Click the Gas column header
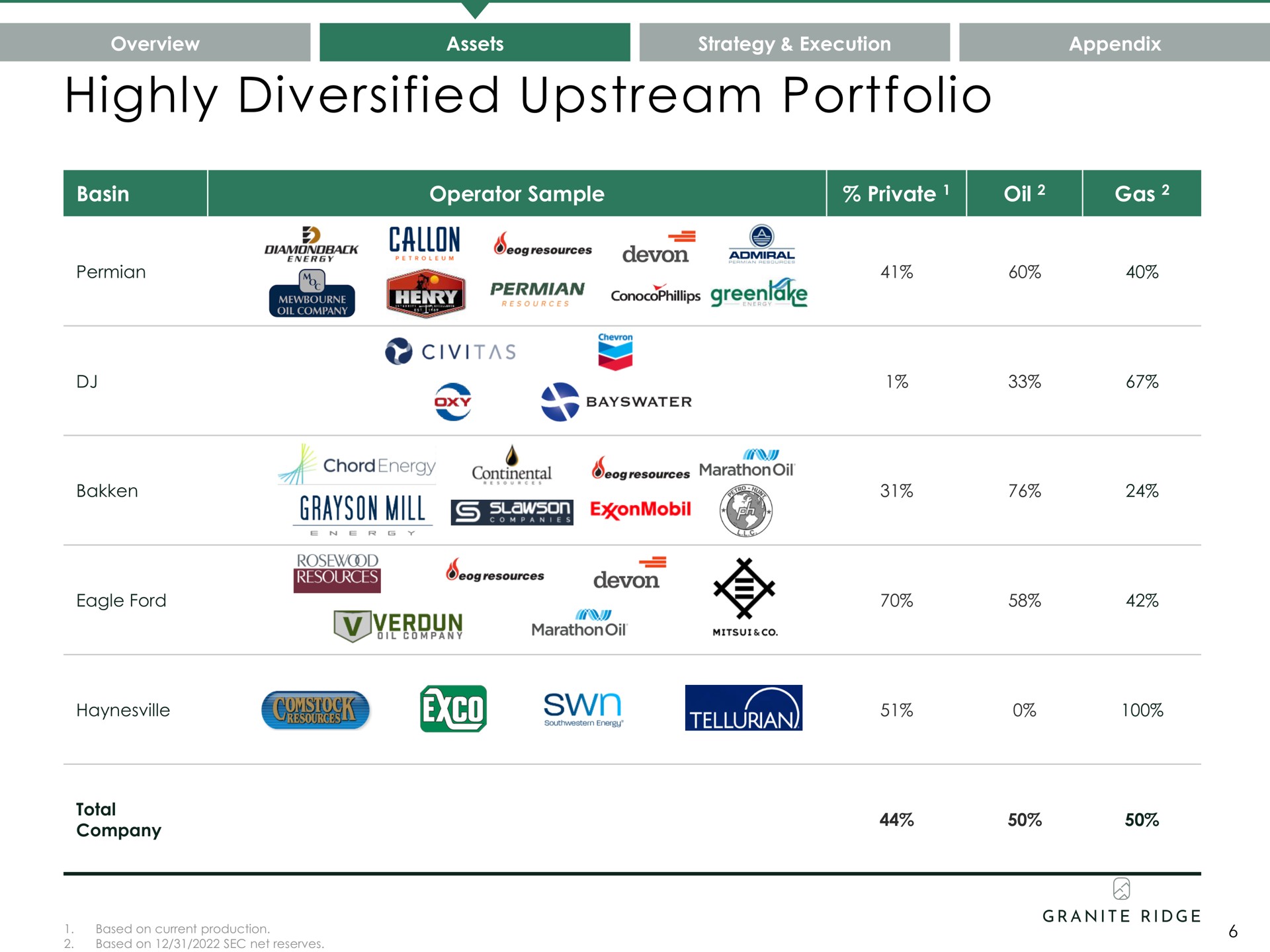 (1142, 194)
